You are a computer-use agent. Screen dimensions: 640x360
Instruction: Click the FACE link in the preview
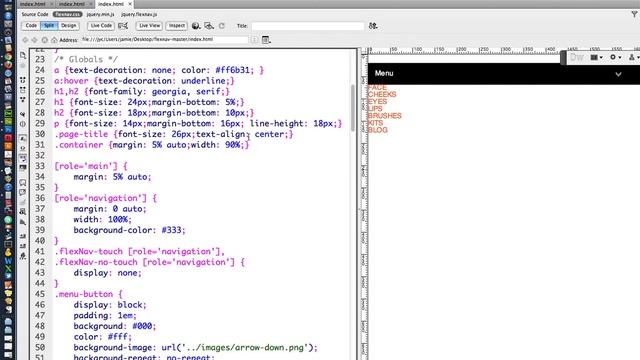tap(377, 87)
